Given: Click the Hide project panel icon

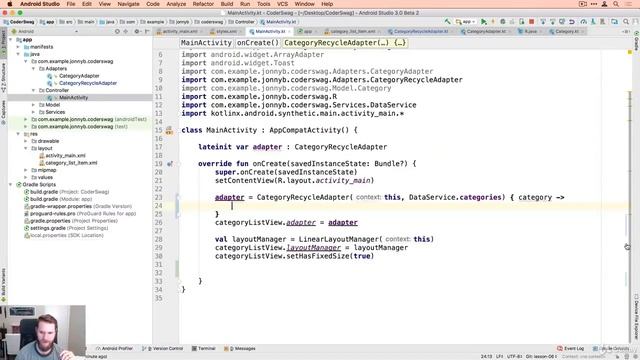Looking at the screenshot, I should (147, 31).
